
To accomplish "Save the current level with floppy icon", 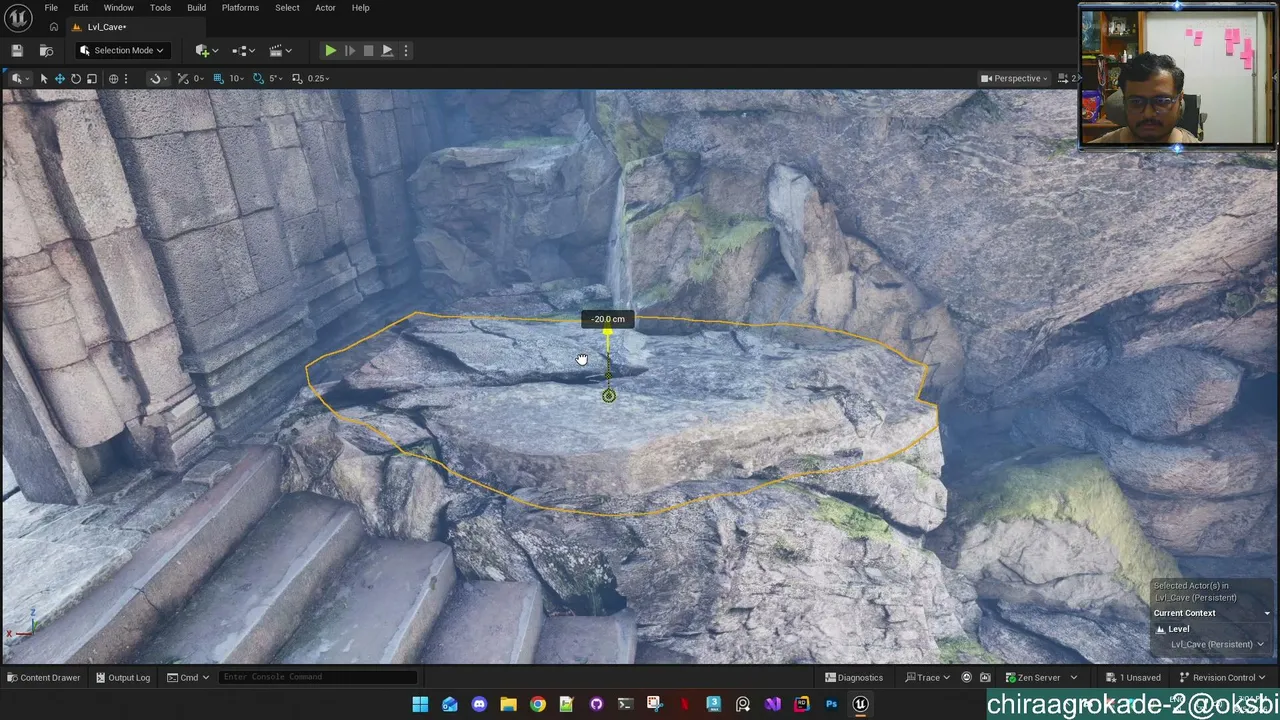I will tap(17, 50).
